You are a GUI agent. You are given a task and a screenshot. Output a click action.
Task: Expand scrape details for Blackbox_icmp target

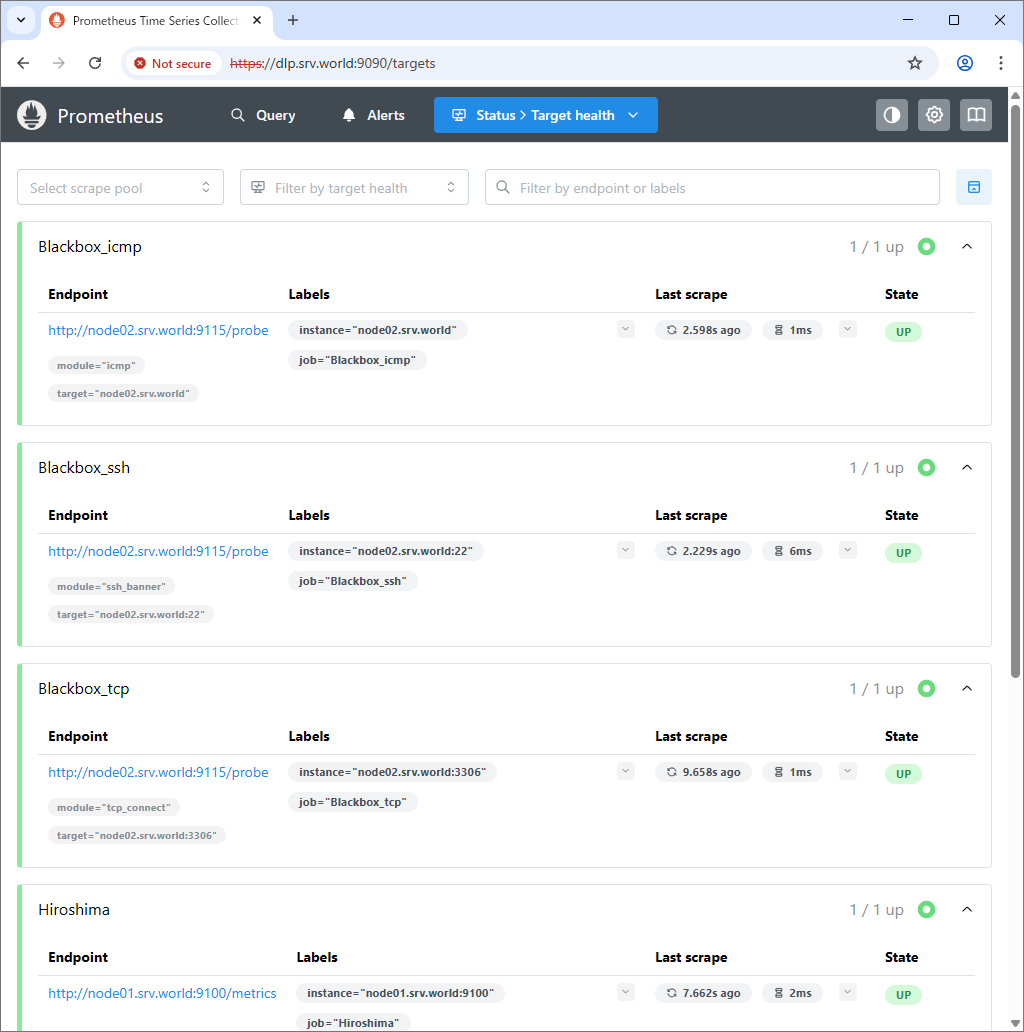click(848, 329)
